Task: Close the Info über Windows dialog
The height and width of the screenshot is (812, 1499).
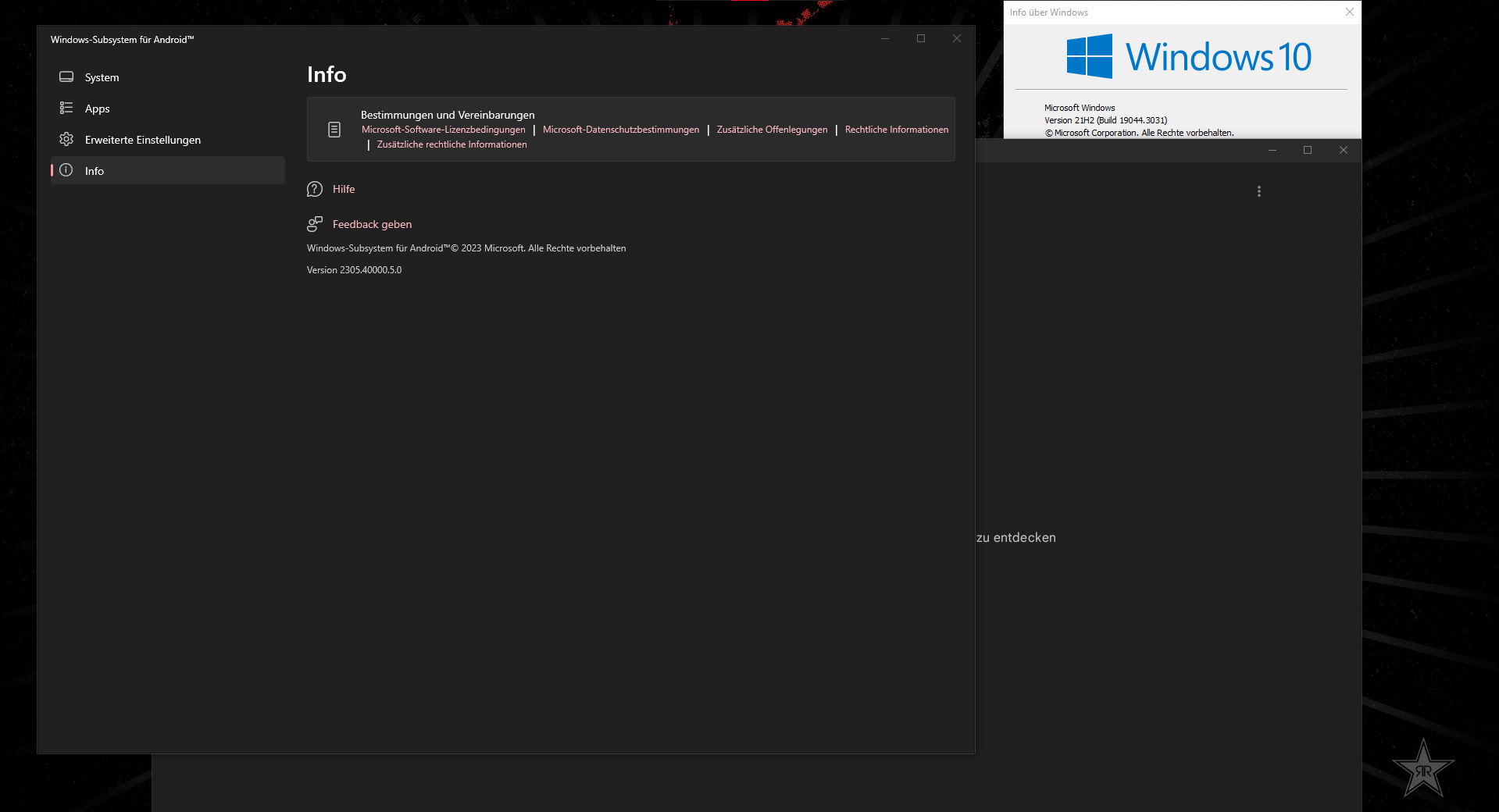Action: pos(1348,12)
